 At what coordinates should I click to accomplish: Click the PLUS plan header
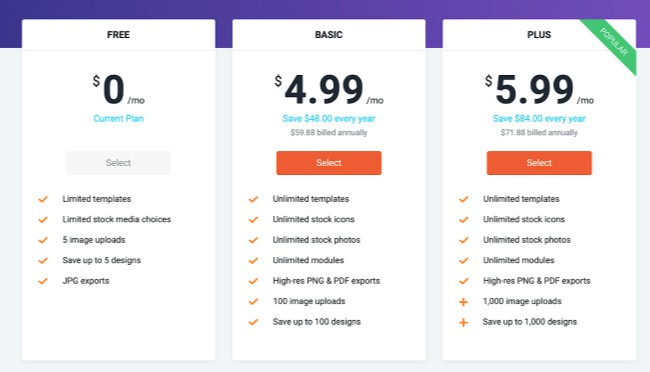click(x=539, y=35)
